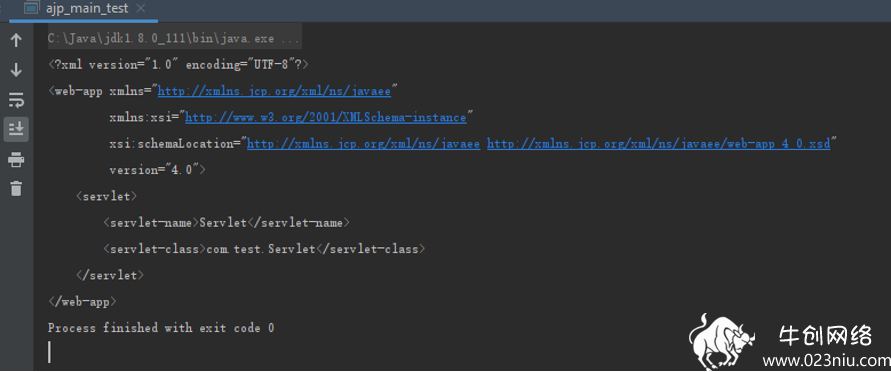
Task: Close the ajp_main_test tab
Action: (x=141, y=9)
